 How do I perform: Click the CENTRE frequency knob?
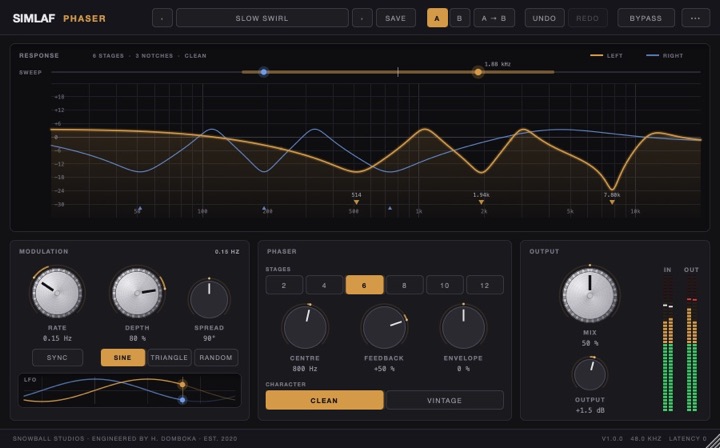pos(305,328)
